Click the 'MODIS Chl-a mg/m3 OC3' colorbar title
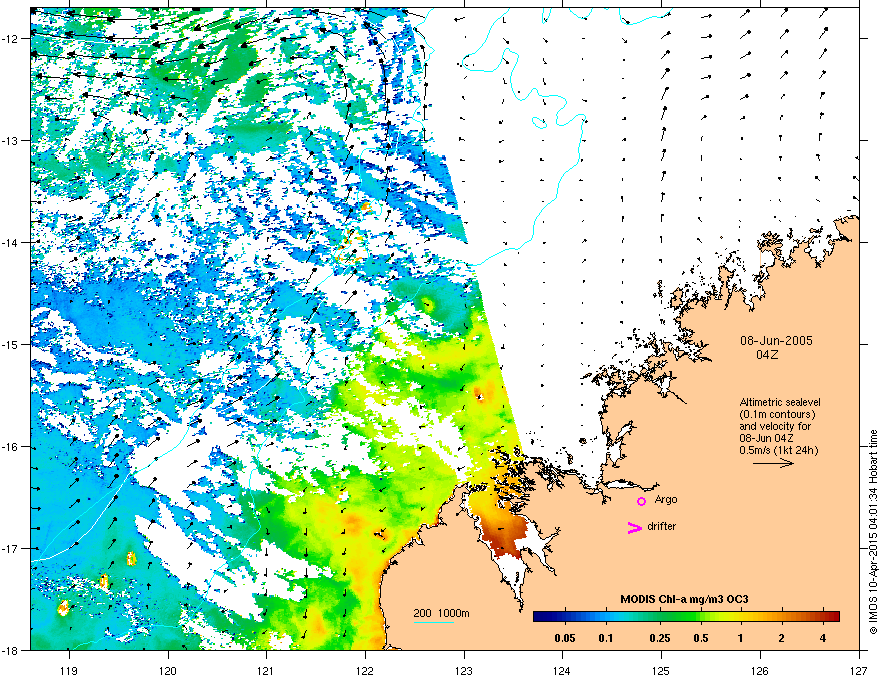The width and height of the screenshot is (880, 680). [x=684, y=599]
